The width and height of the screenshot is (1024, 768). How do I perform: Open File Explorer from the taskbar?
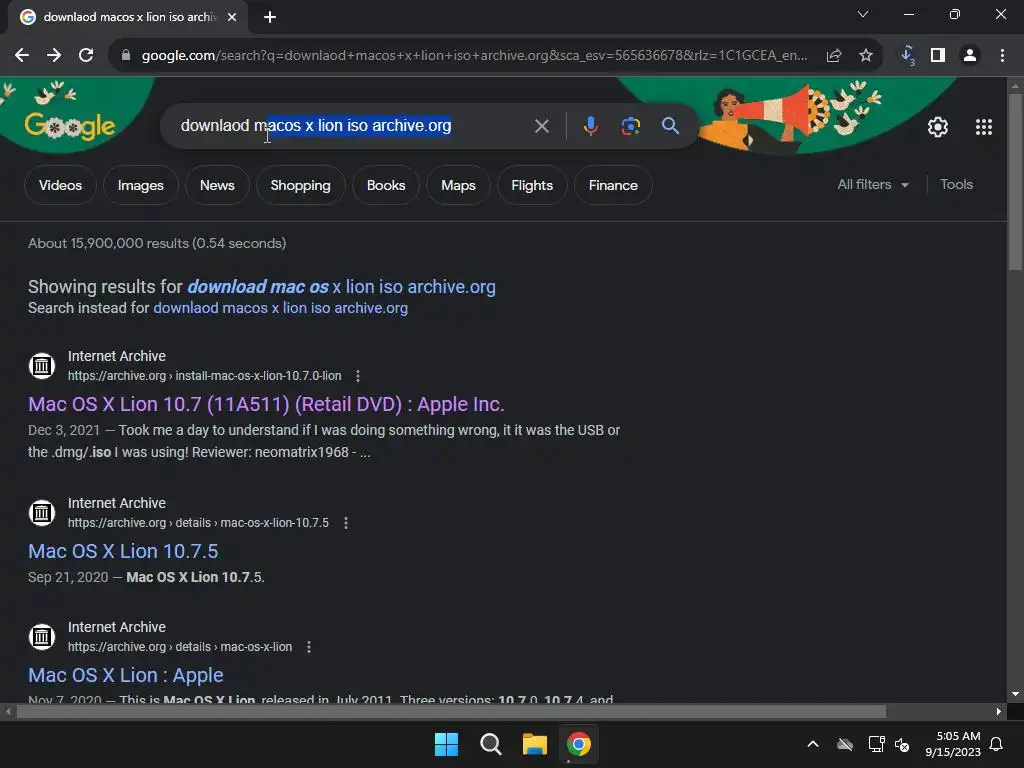pos(534,744)
